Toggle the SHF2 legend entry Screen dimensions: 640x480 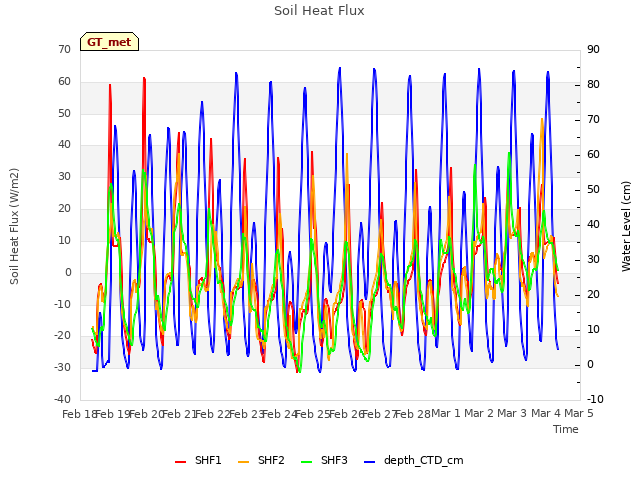261,460
